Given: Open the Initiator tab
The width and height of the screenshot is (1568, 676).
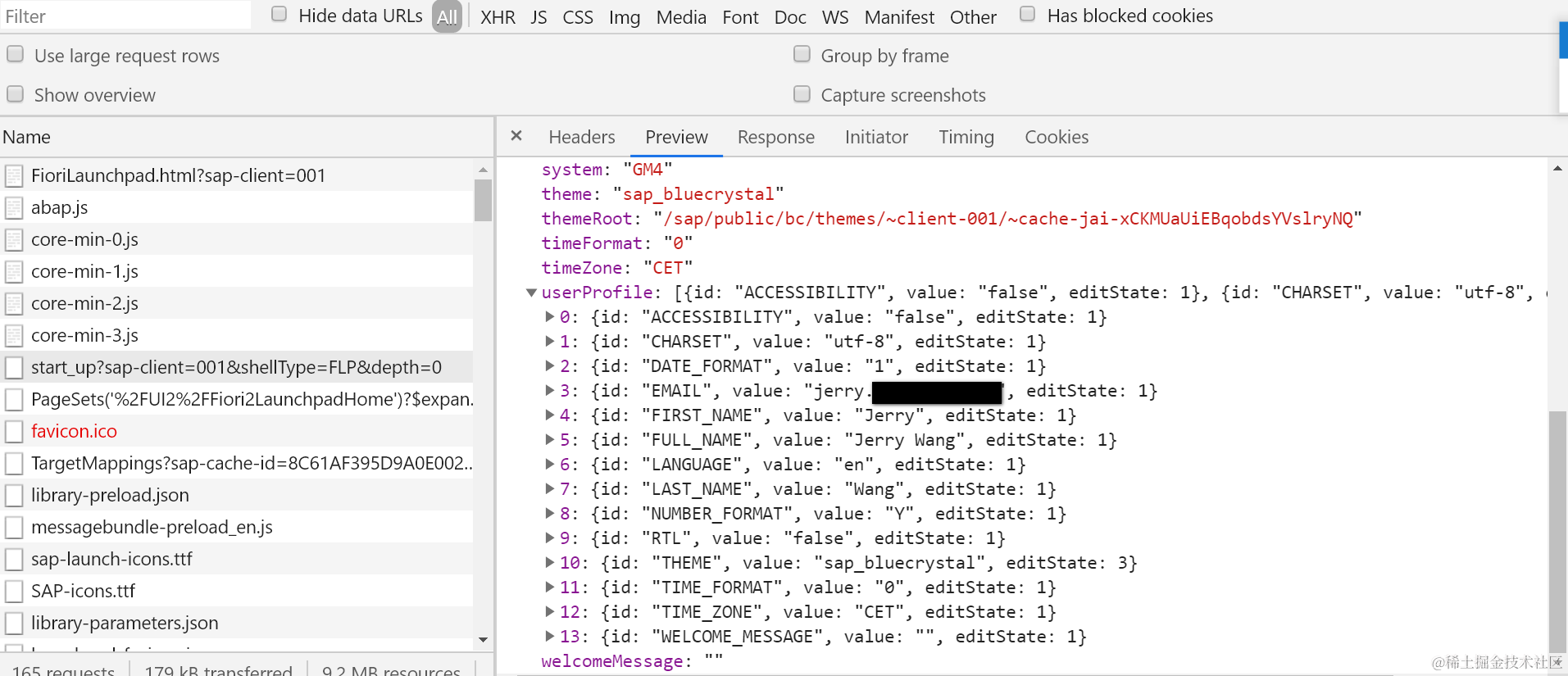Looking at the screenshot, I should click(x=876, y=137).
